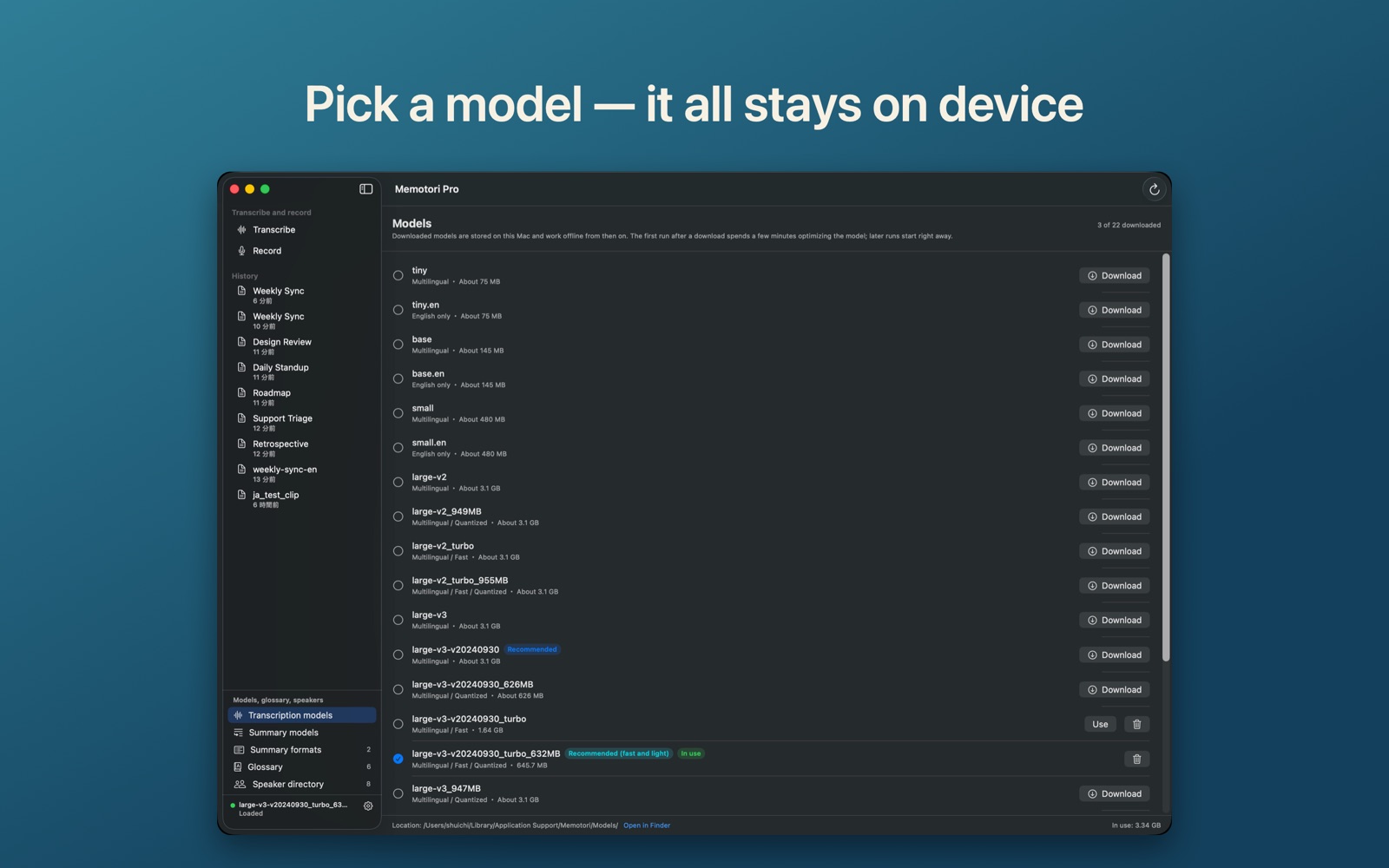
Task: Switch to Summary models section
Action: pyautogui.click(x=301, y=733)
